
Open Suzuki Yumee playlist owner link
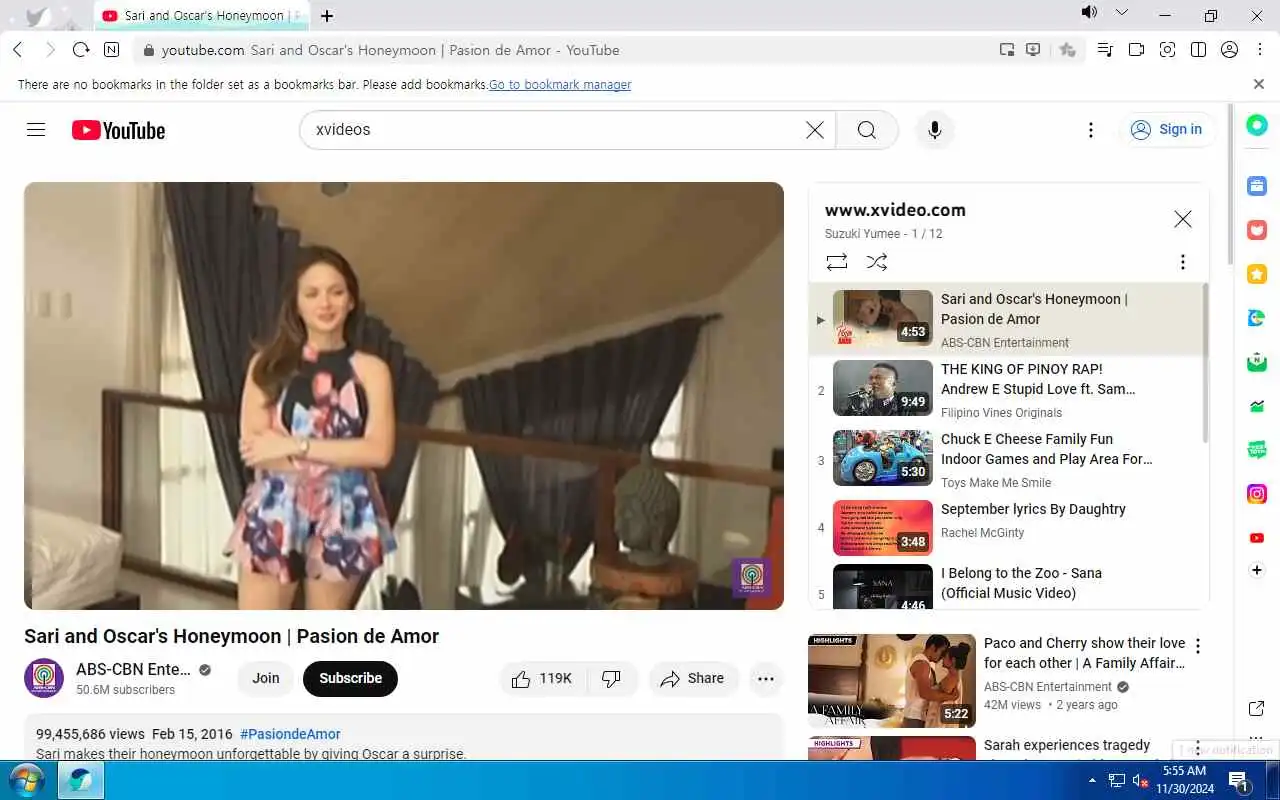[862, 234]
